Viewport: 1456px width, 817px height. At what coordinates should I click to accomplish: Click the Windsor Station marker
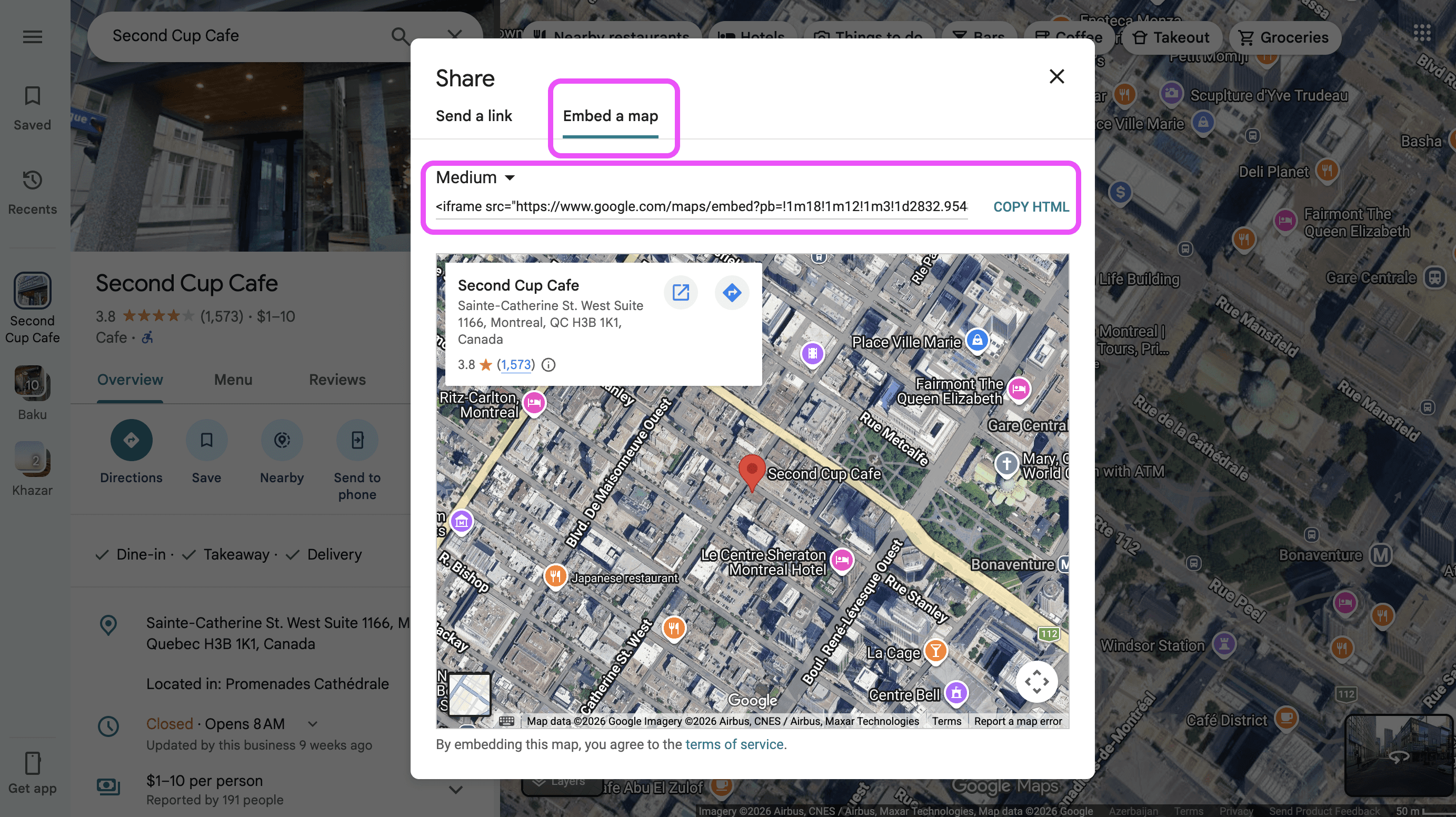(1224, 643)
